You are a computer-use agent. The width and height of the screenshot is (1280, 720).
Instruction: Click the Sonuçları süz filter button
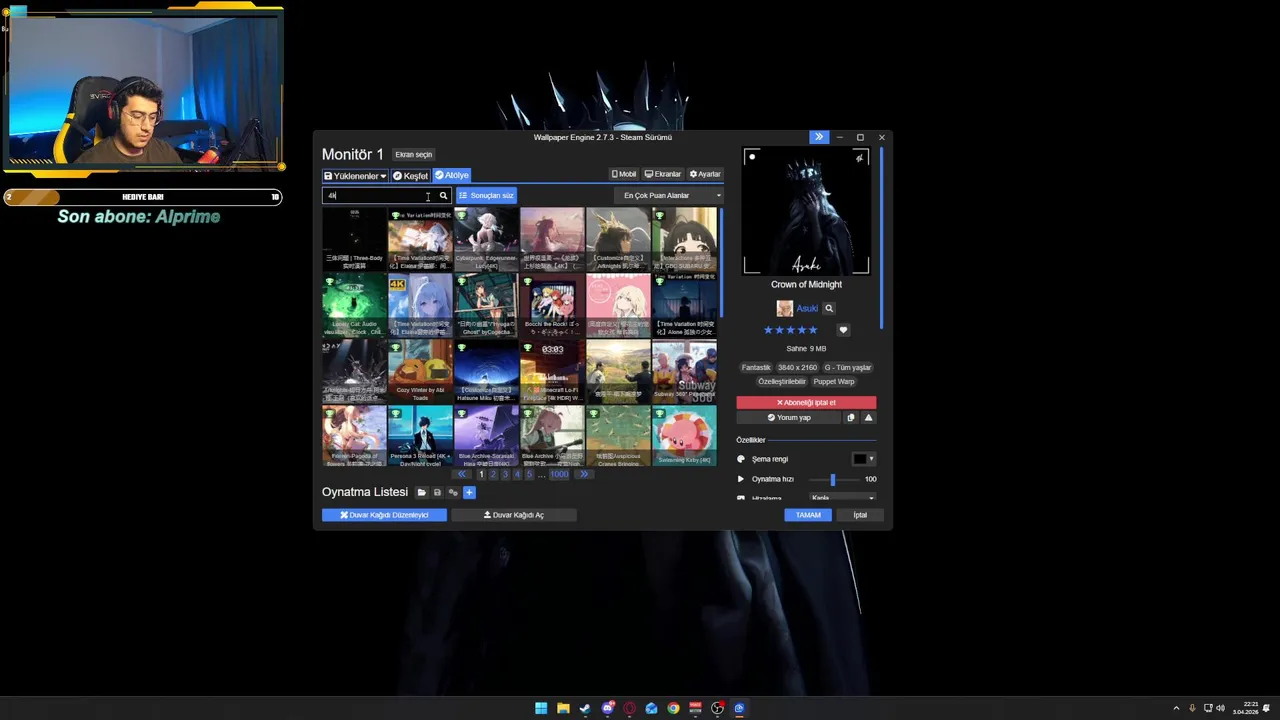[x=486, y=196]
